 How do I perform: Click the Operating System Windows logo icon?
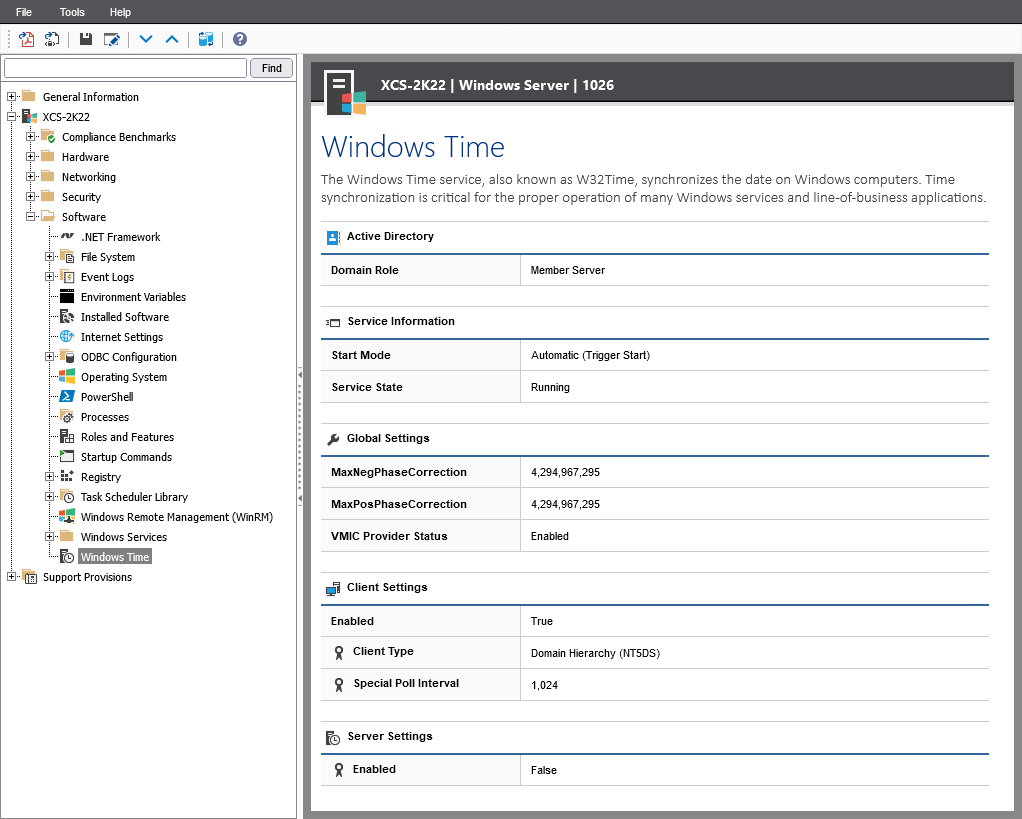[x=67, y=377]
